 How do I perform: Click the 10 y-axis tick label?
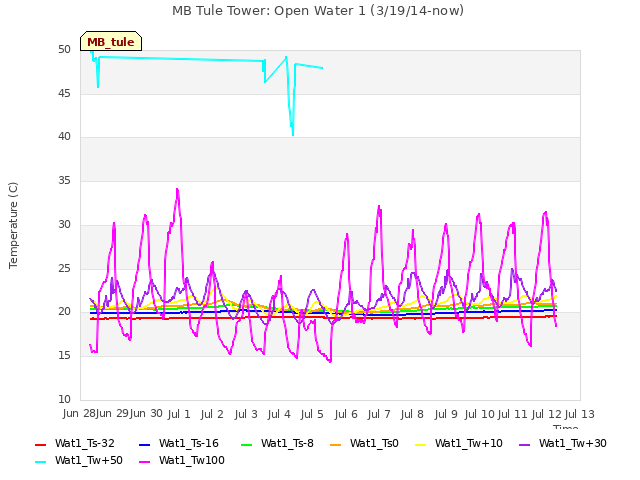pos(64,399)
